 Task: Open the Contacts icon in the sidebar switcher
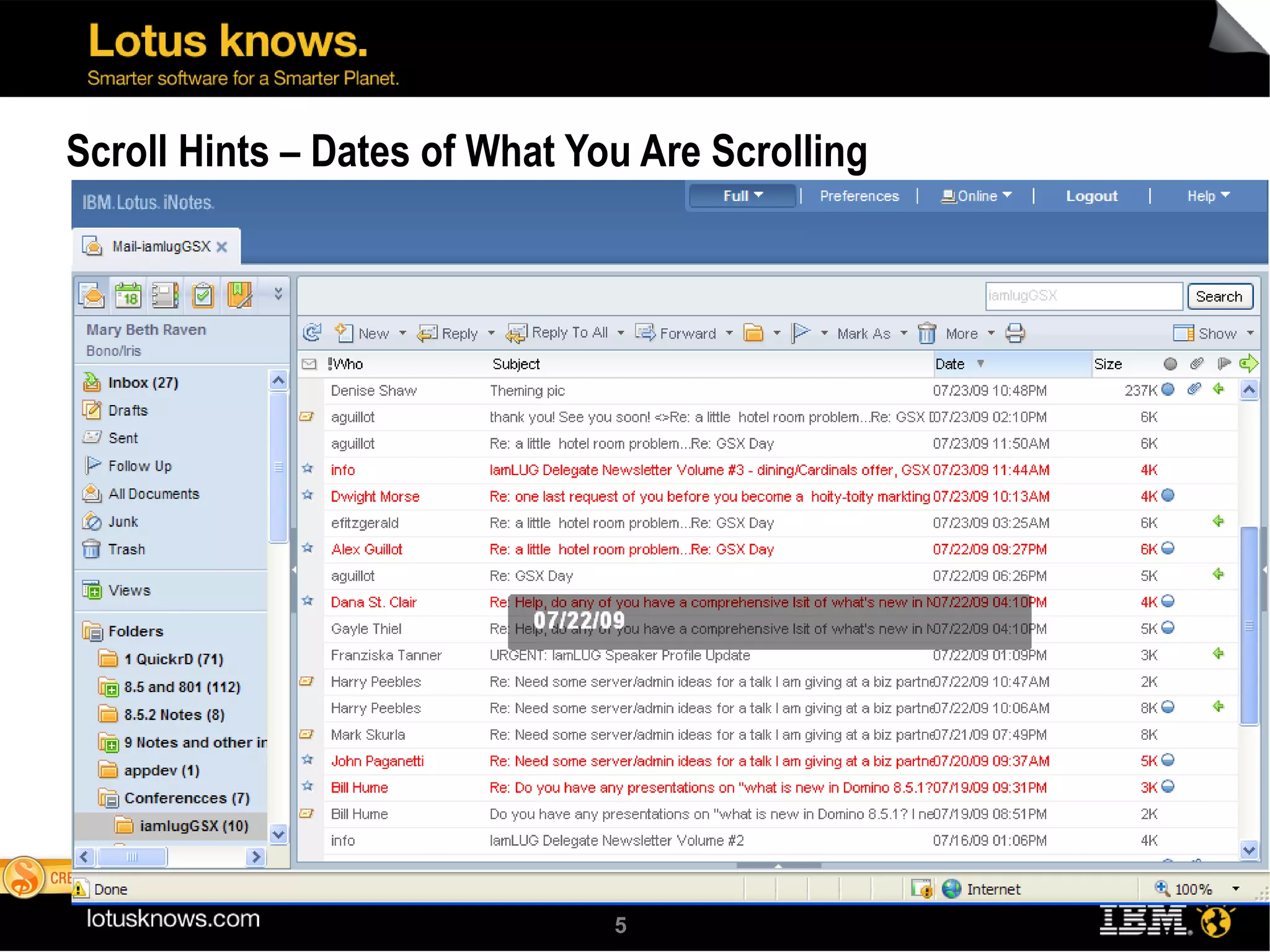pos(165,295)
